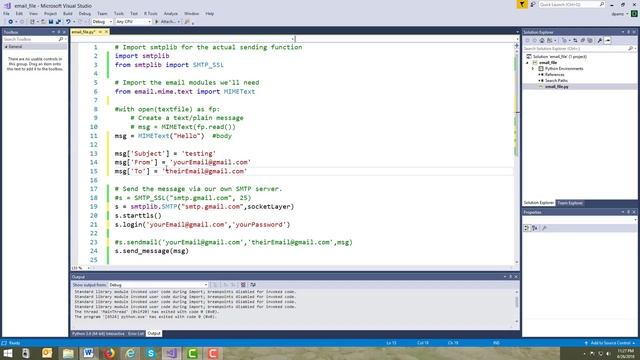The image size is (640, 360).
Task: Click the Show All Files icon
Action: (590, 40)
